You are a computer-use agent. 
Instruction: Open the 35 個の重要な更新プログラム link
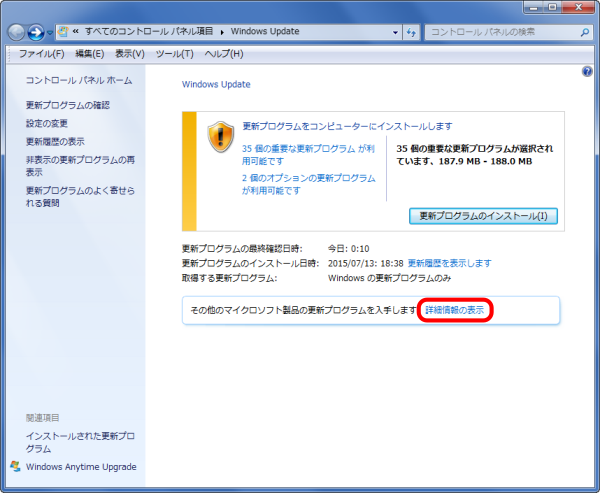tap(308, 155)
